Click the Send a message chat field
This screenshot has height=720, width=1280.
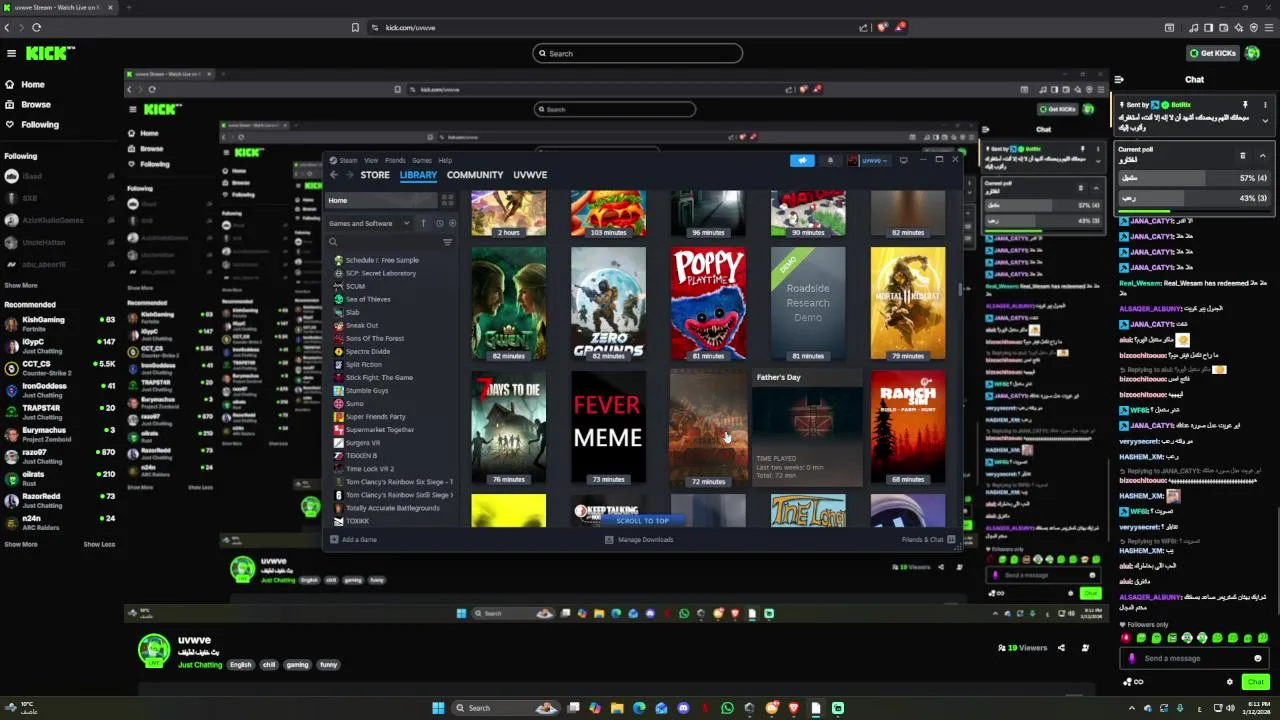pos(1195,658)
